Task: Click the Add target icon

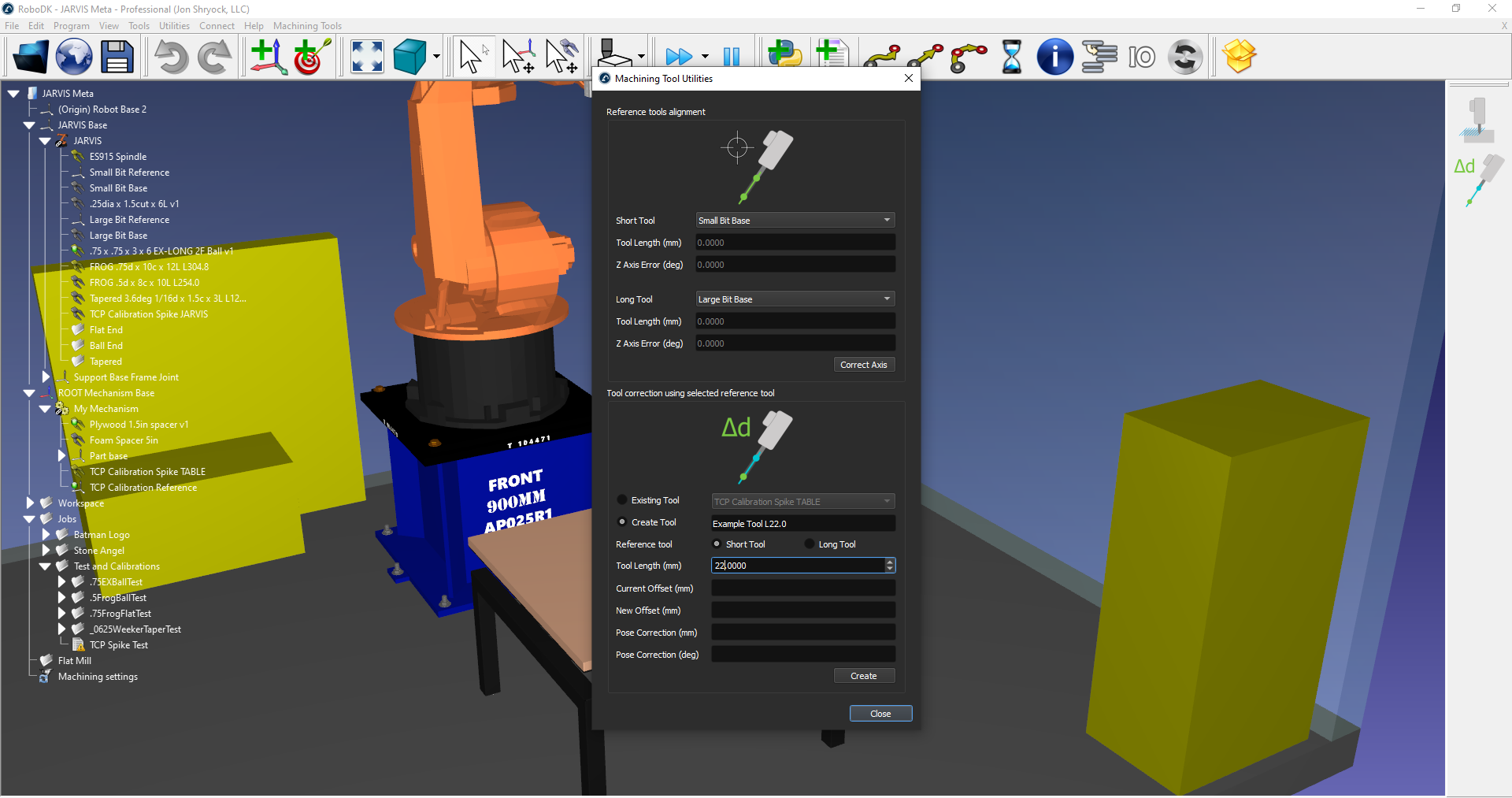Action: click(311, 57)
